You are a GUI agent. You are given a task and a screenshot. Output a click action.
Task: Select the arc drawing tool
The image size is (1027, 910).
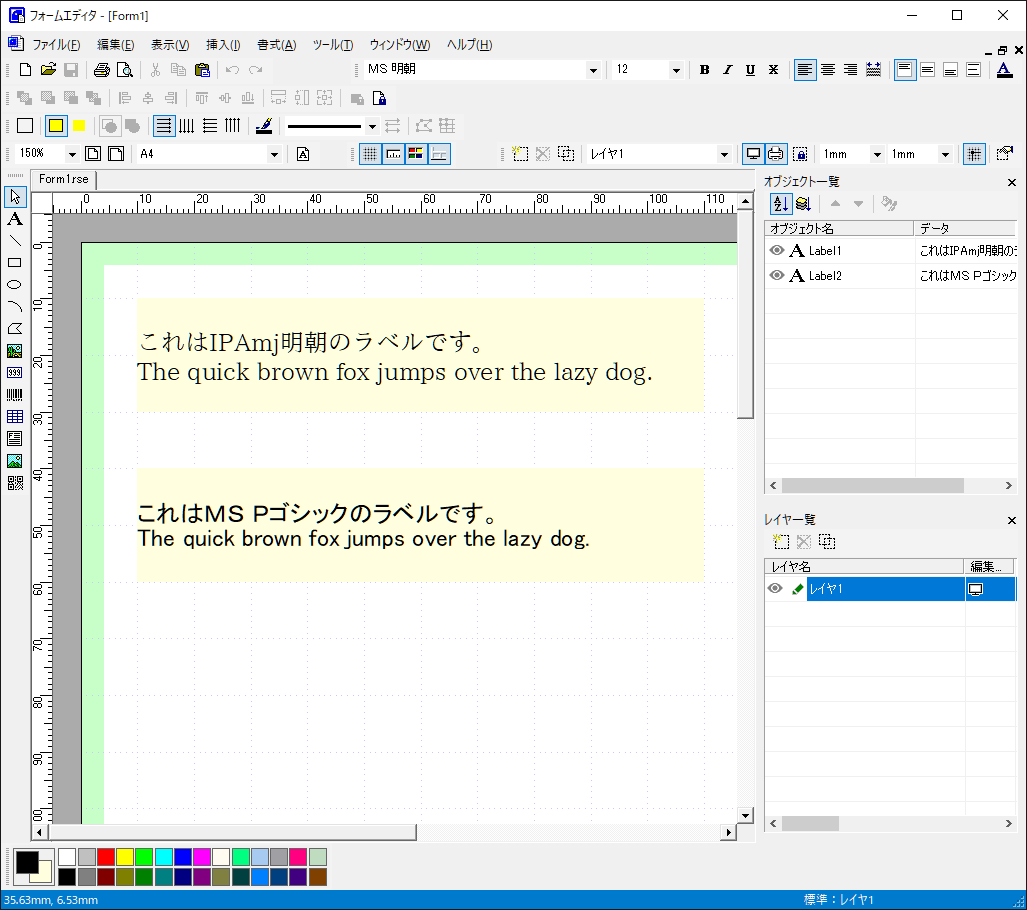click(x=14, y=307)
